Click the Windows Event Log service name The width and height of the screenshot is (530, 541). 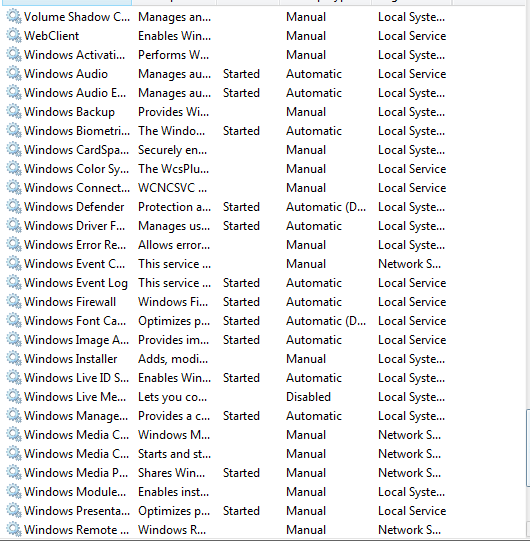click(x=76, y=283)
